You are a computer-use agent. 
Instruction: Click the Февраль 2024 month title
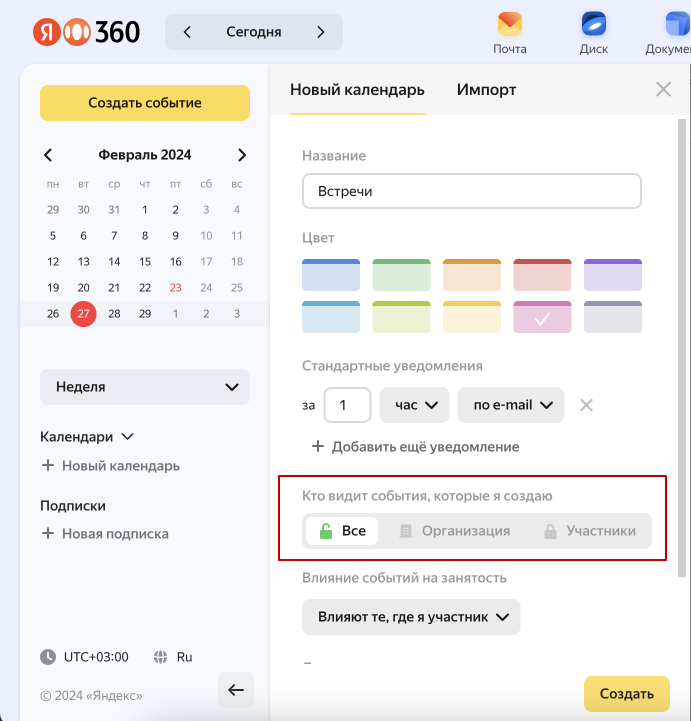pyautogui.click(x=145, y=155)
